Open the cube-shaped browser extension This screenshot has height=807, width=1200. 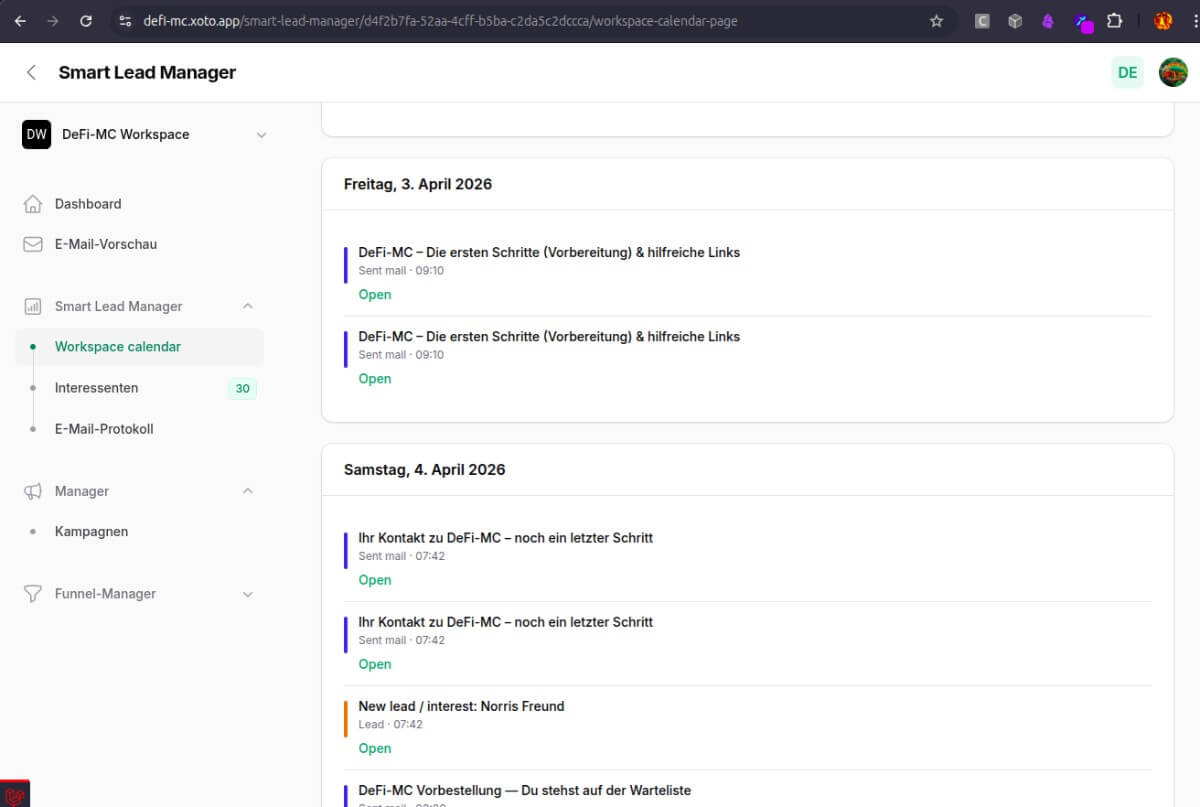click(x=1015, y=20)
